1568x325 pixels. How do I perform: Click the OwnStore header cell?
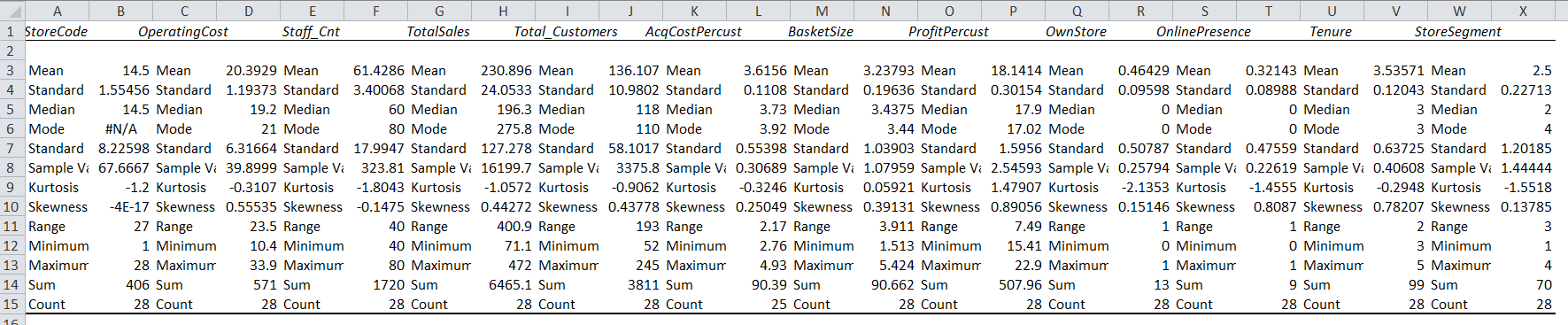[1076, 31]
